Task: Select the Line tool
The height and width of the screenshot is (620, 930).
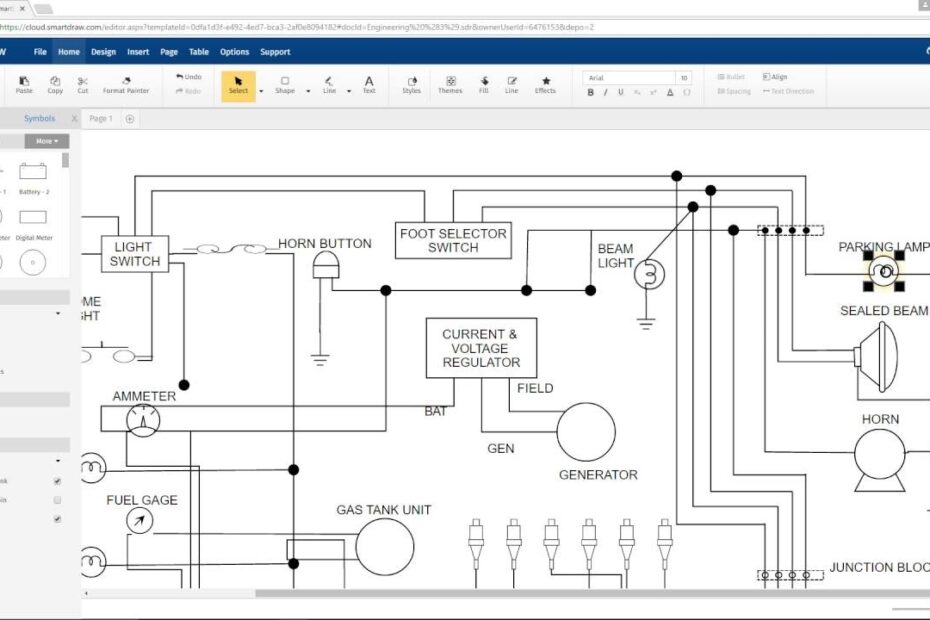Action: 329,85
